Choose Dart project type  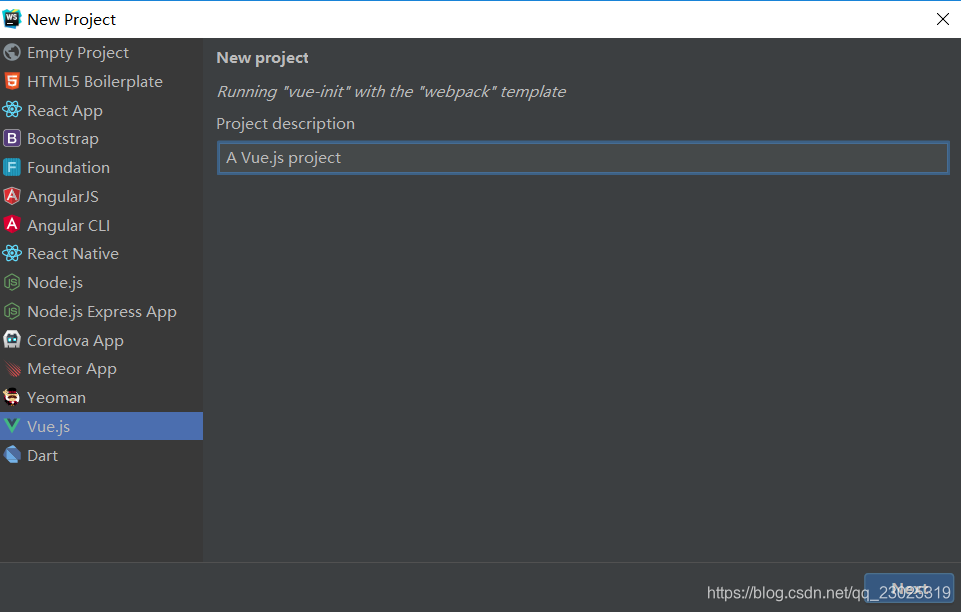(101, 455)
